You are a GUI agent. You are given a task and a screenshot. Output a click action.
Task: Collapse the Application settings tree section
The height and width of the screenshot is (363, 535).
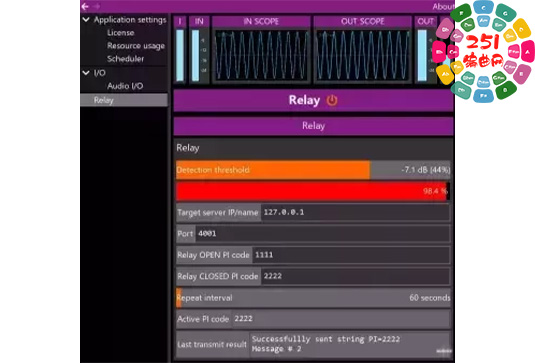(x=86, y=20)
